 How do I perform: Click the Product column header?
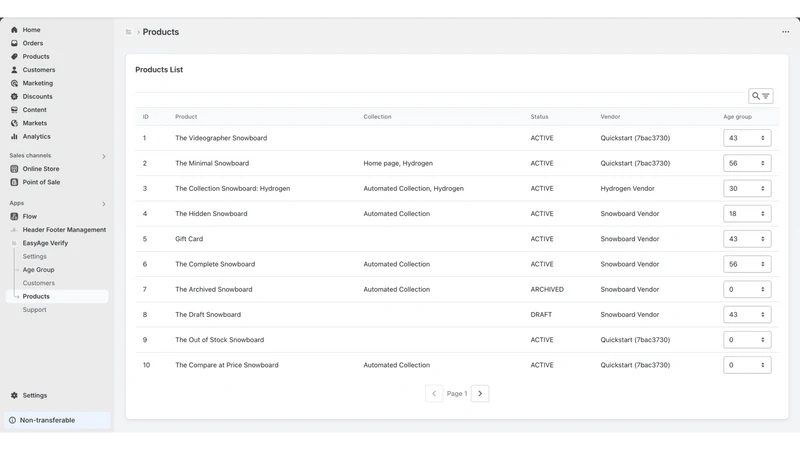(x=186, y=116)
